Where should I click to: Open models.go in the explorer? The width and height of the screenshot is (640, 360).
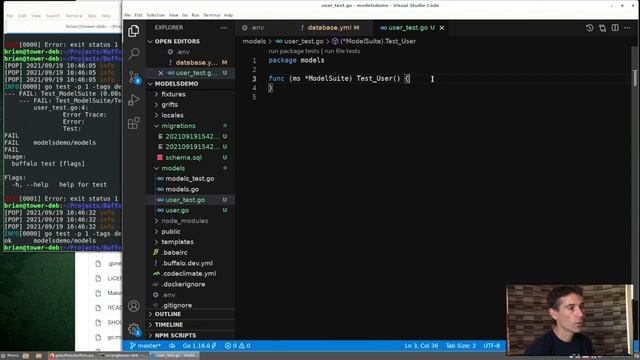(182, 189)
